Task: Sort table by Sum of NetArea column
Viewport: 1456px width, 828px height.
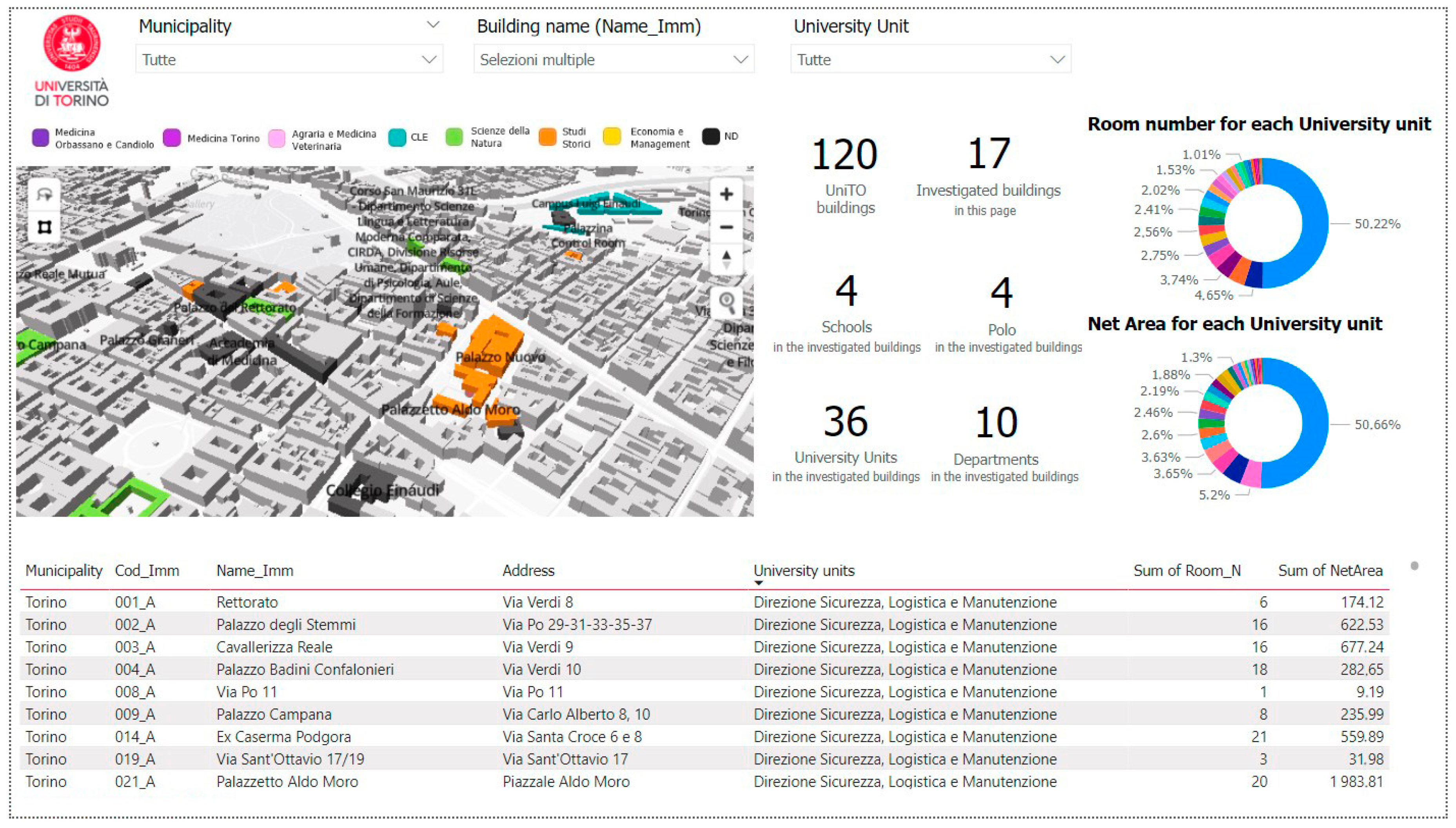Action: pyautogui.click(x=1330, y=570)
